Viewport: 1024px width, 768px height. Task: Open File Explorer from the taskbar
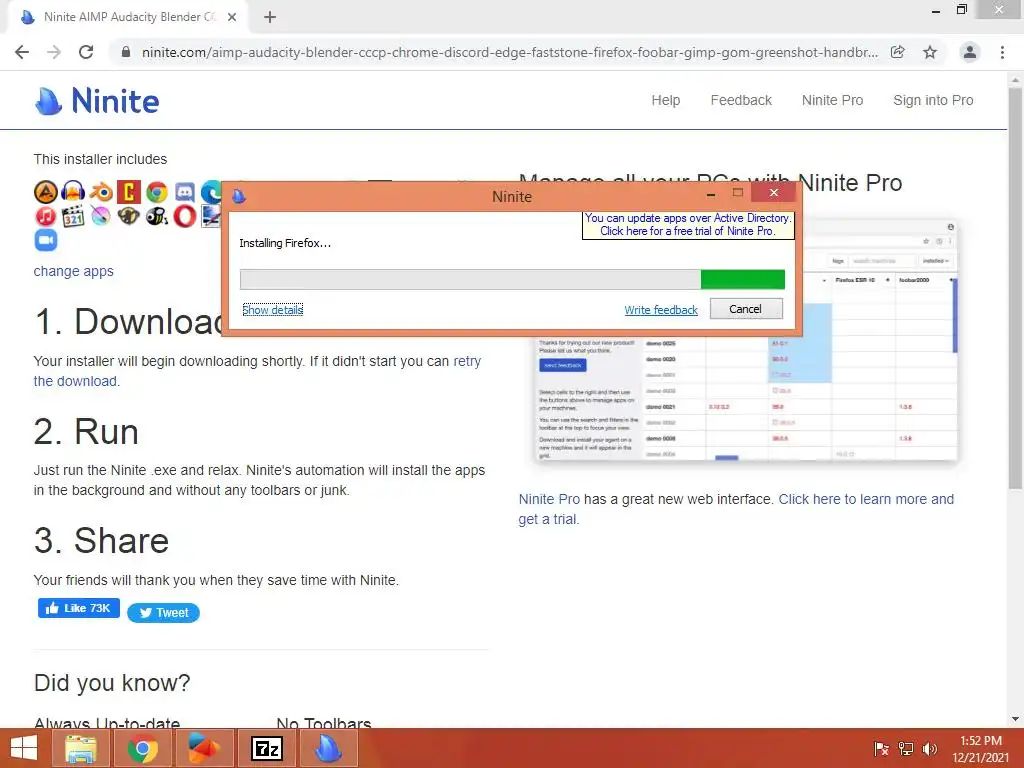click(81, 748)
